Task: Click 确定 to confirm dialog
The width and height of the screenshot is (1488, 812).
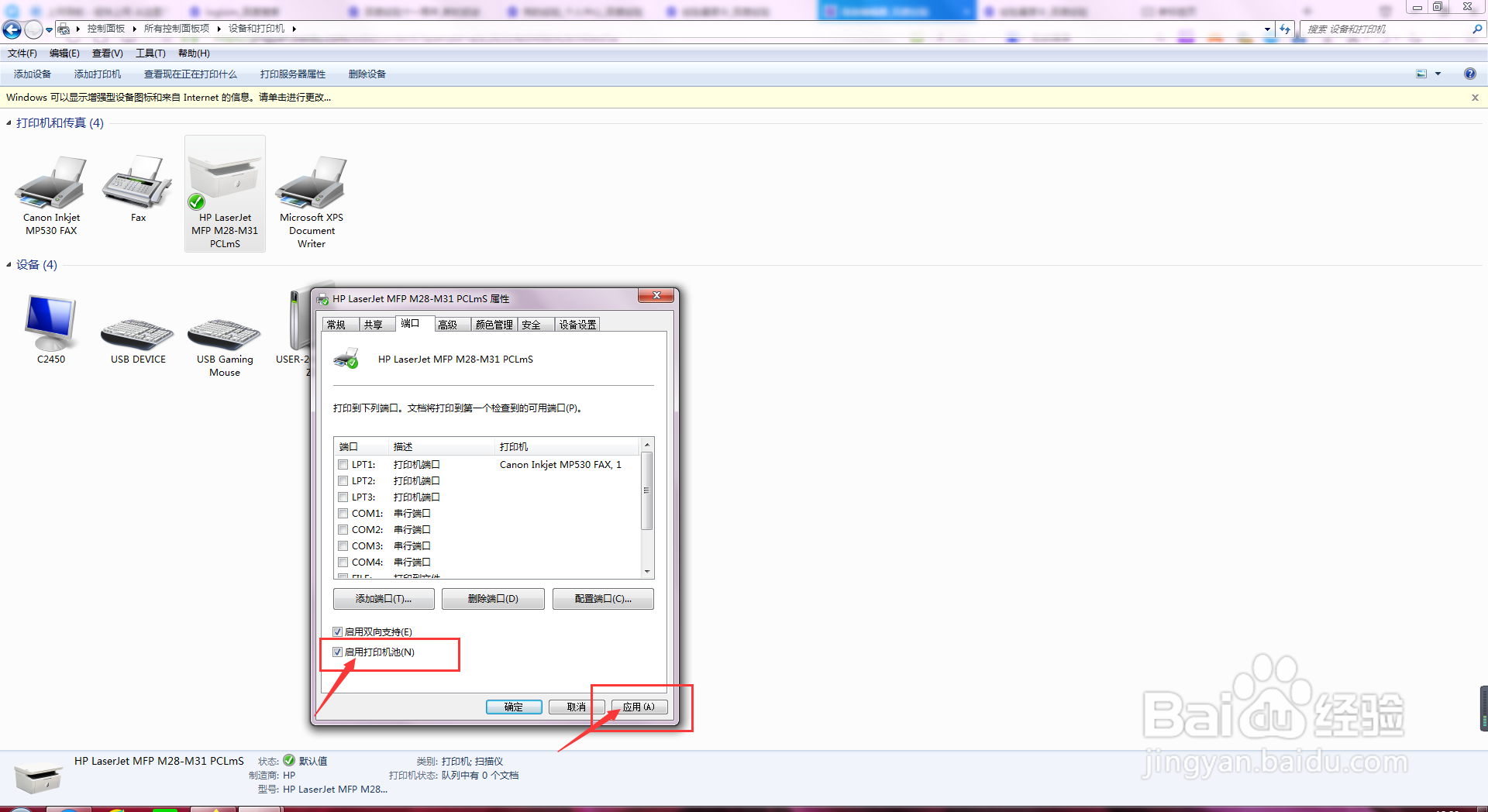Action: point(514,707)
